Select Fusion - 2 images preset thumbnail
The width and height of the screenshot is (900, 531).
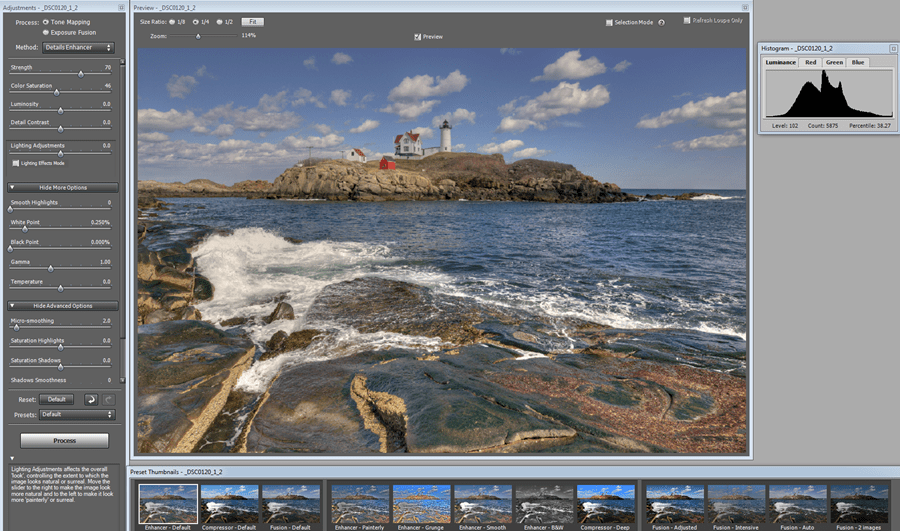[859, 504]
